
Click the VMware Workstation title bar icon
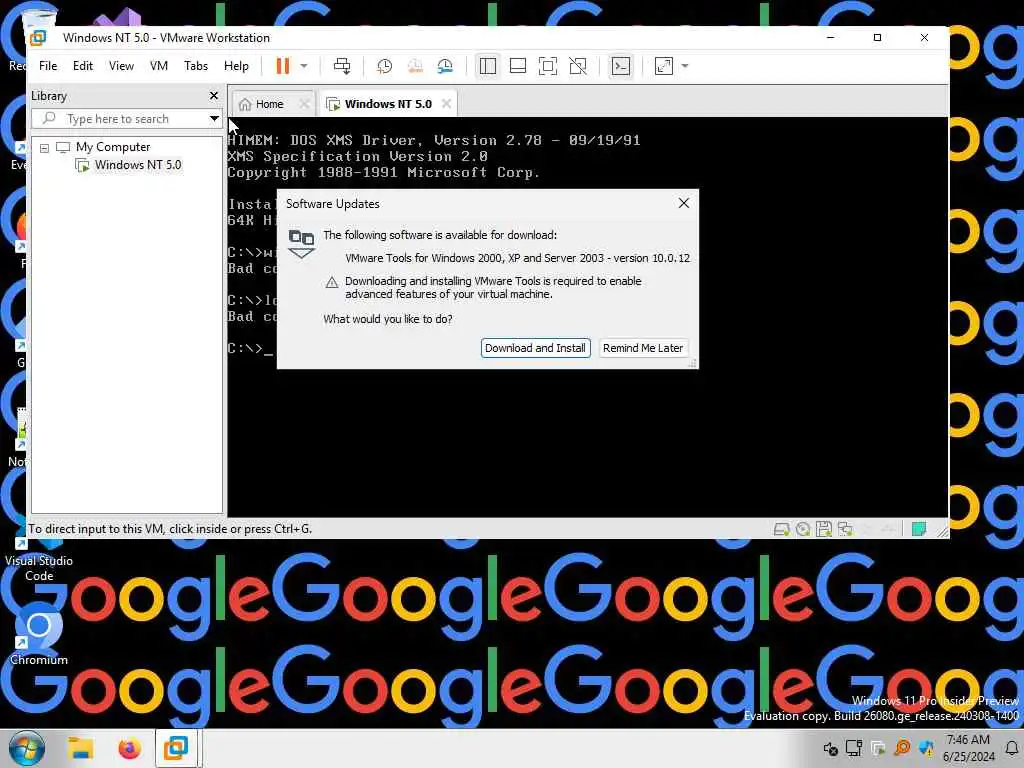tap(38, 38)
